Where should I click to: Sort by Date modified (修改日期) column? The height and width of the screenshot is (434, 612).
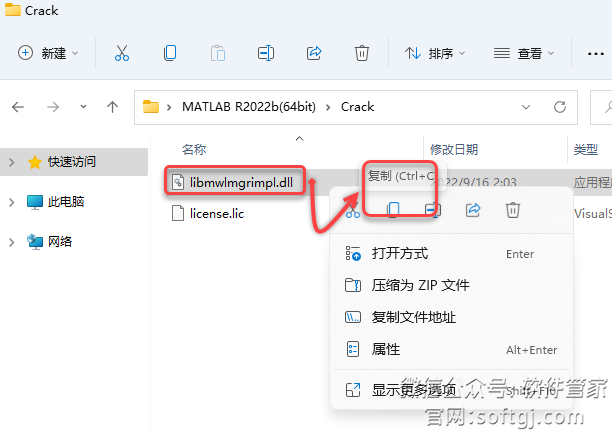click(x=454, y=149)
